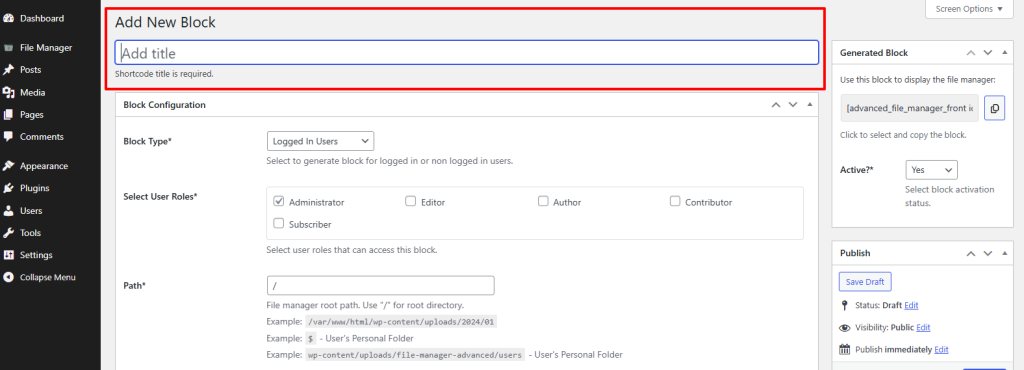Click the Dashboard gauge icon in sidebar
Screen dimensions: 1024x370
point(8,18)
